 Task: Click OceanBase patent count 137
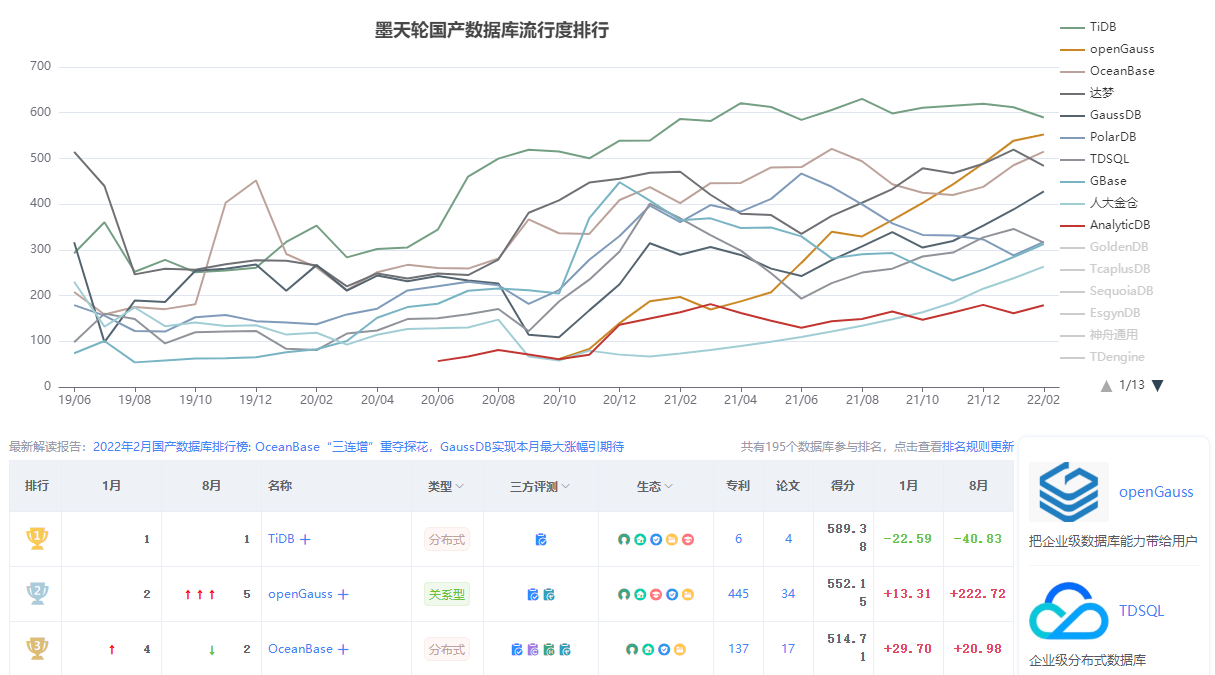738,649
